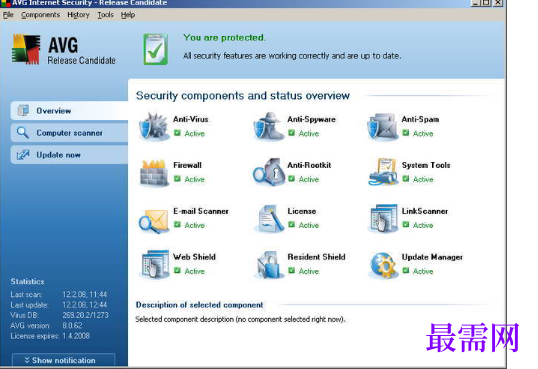
Task: Select the Overview button
Action: [70, 111]
